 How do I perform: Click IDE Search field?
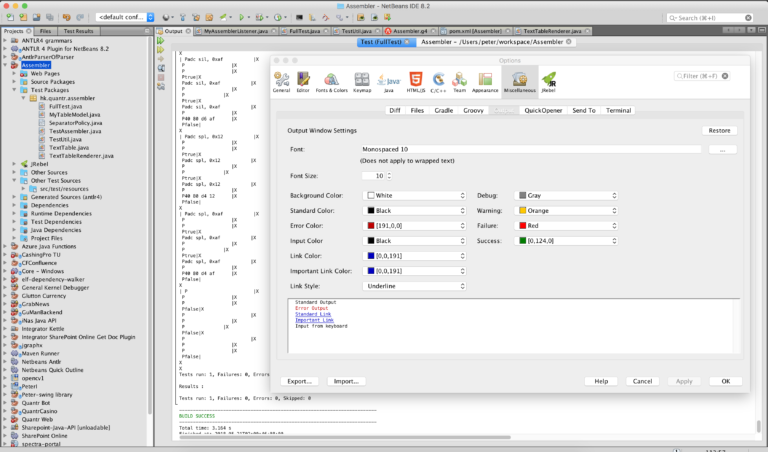point(710,18)
